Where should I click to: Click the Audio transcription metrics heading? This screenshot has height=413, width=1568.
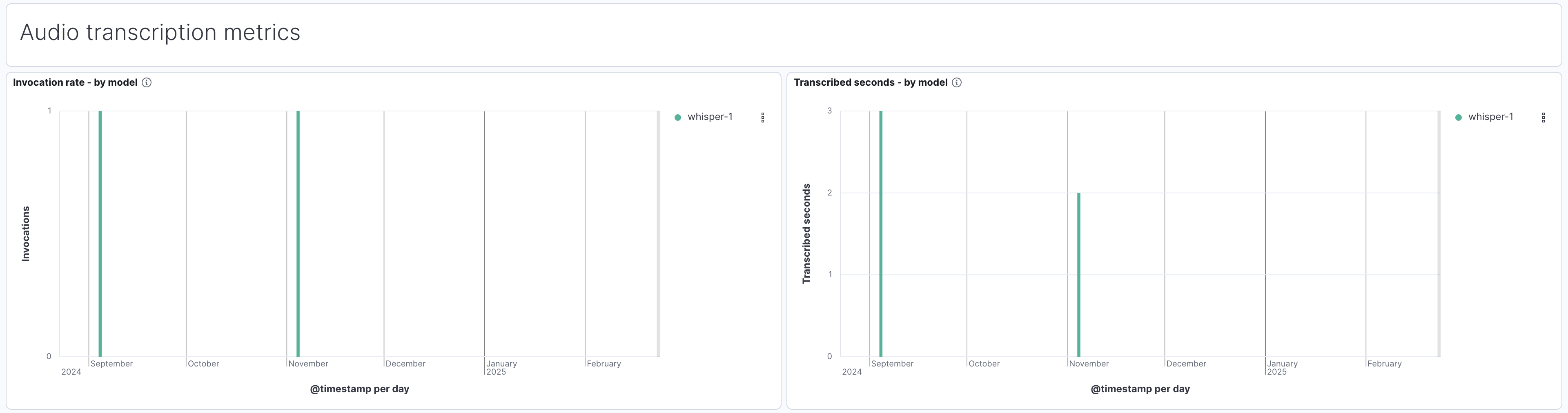click(x=160, y=32)
